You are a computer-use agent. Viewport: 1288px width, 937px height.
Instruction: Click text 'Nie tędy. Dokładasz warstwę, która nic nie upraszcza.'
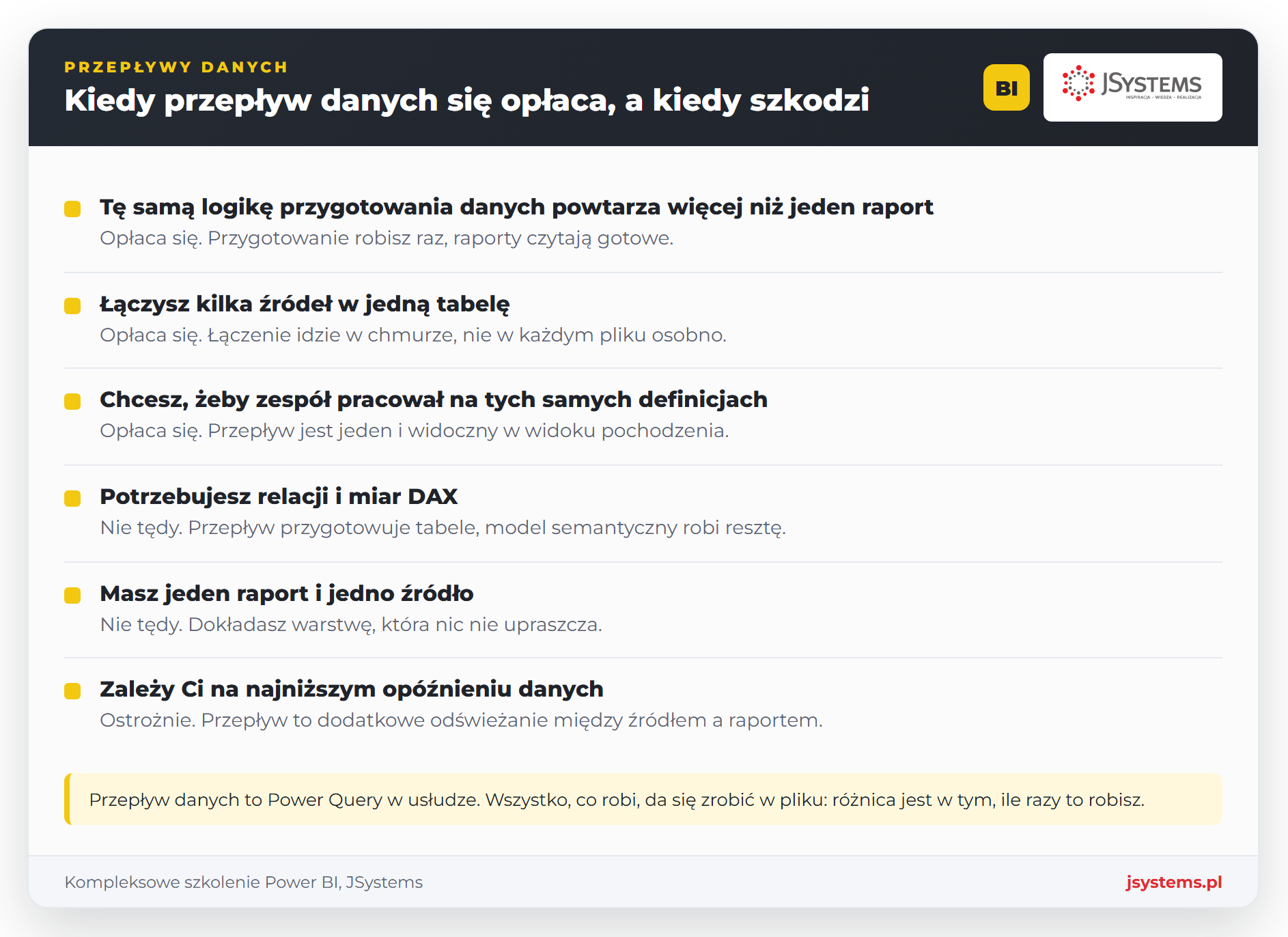[351, 625]
